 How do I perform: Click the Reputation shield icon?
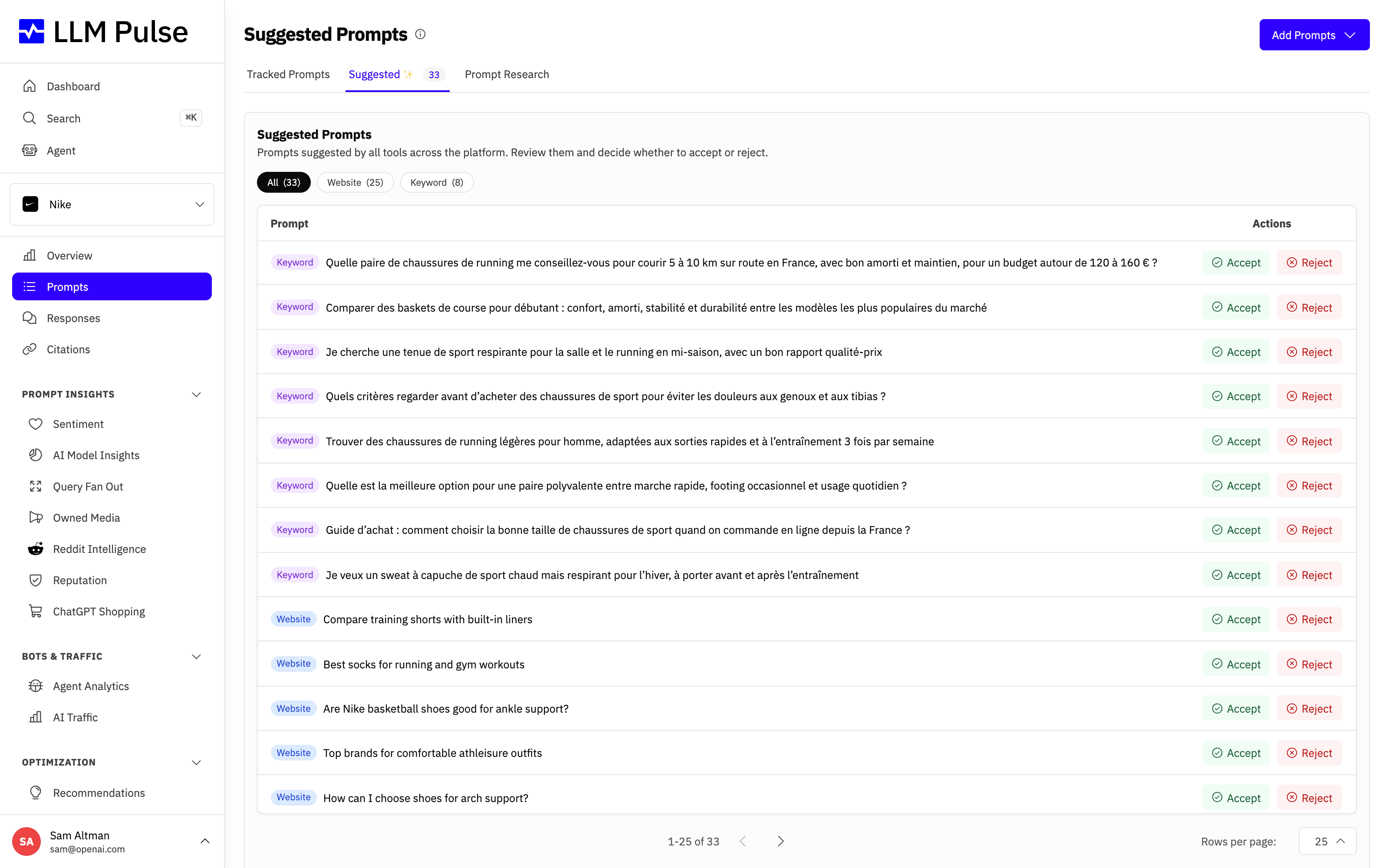point(36,580)
